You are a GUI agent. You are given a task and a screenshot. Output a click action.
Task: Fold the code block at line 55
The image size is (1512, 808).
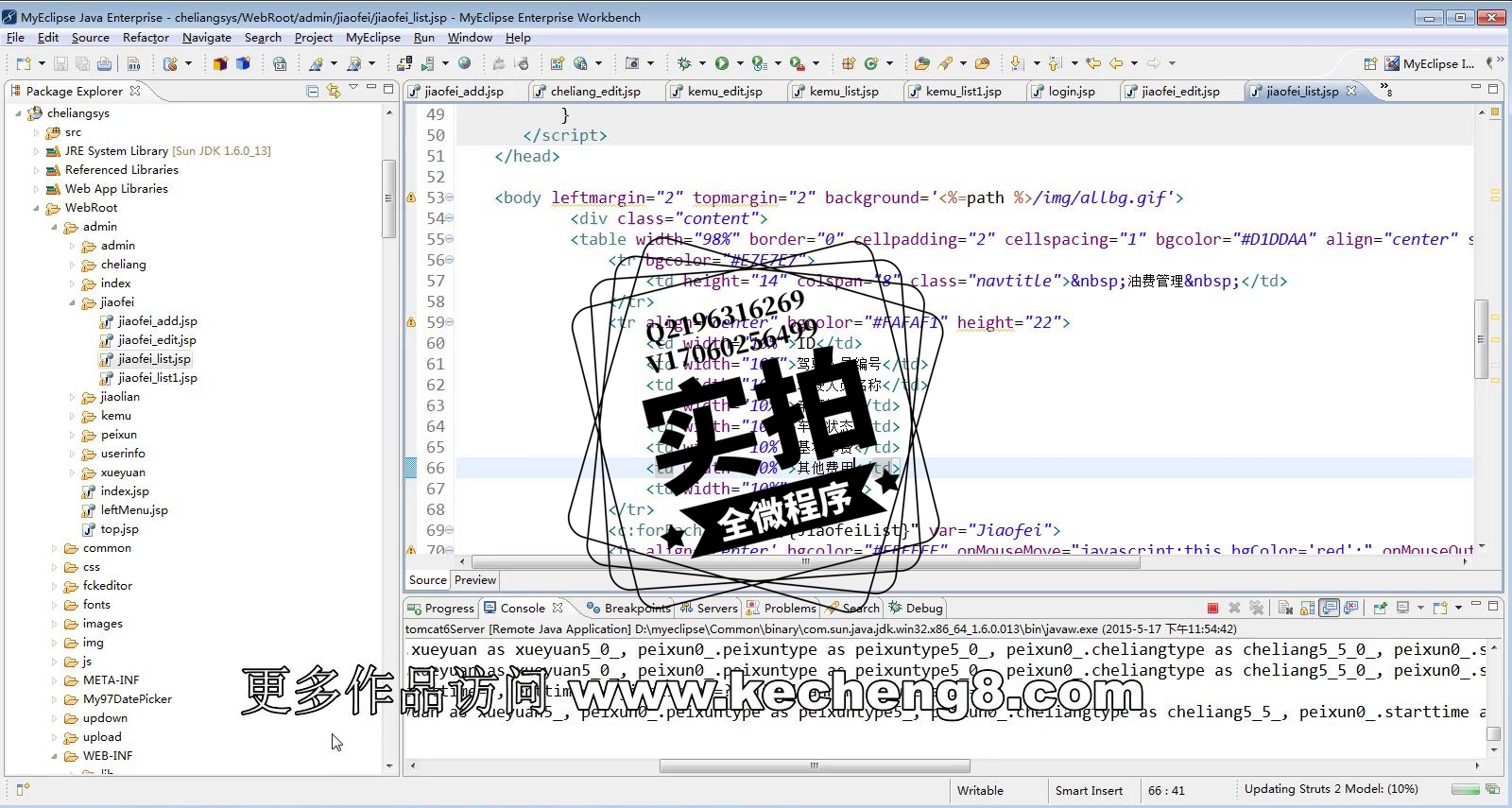pyautogui.click(x=449, y=239)
